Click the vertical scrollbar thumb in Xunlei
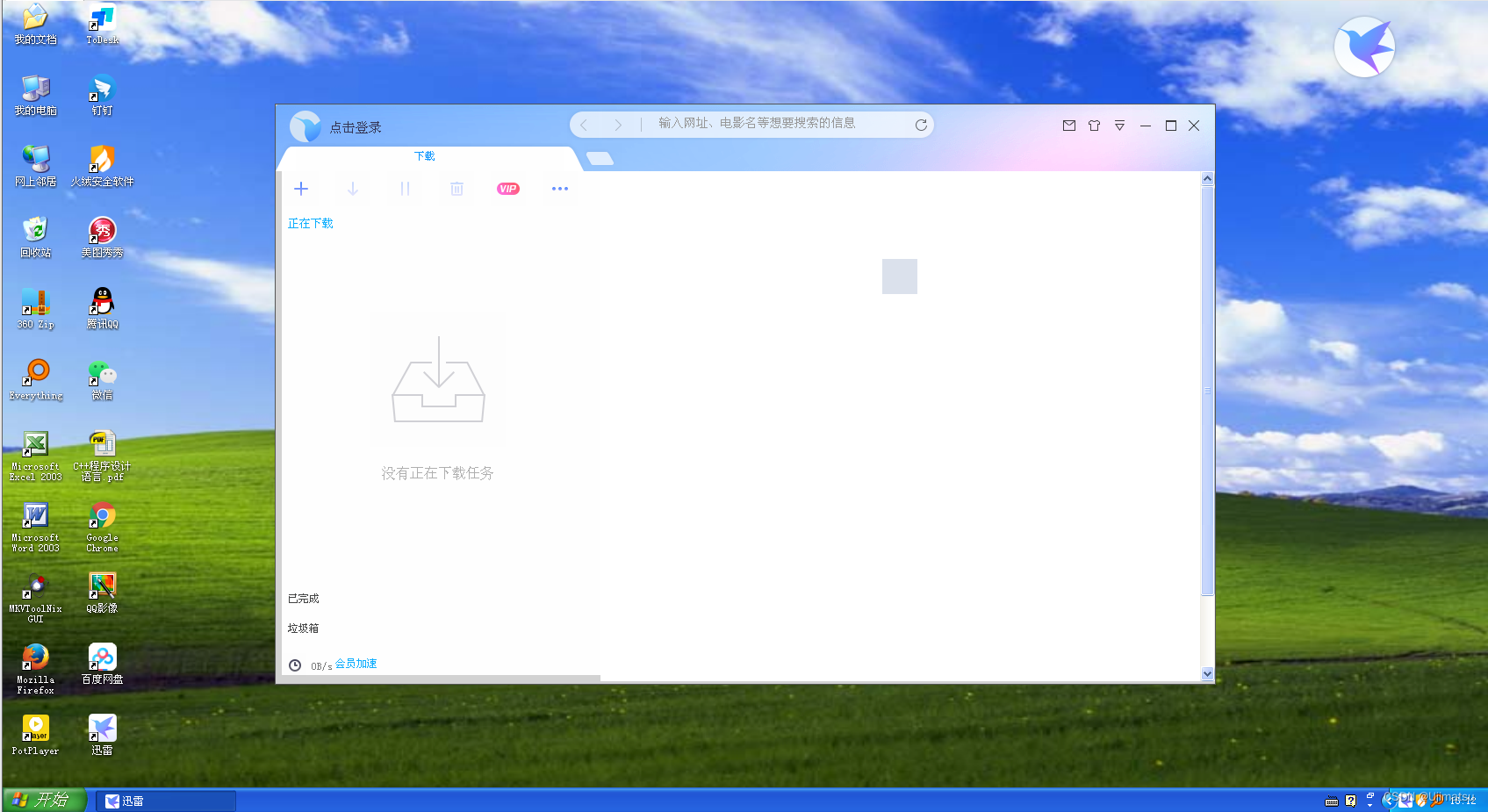This screenshot has width=1488, height=812. click(x=1207, y=391)
